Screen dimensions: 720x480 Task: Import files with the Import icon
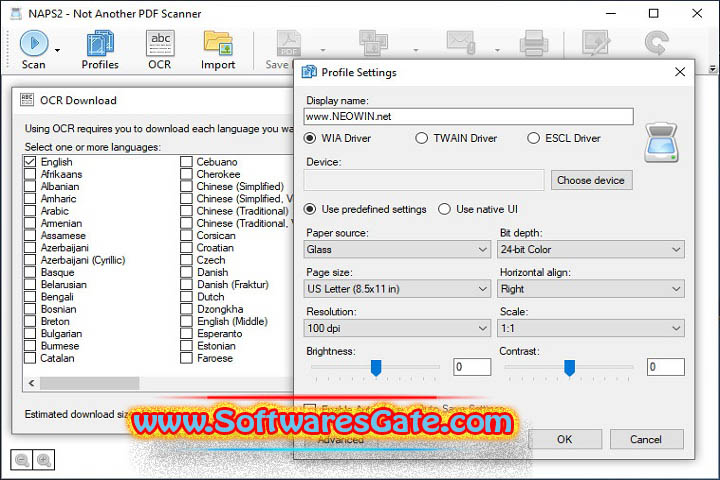[x=218, y=50]
